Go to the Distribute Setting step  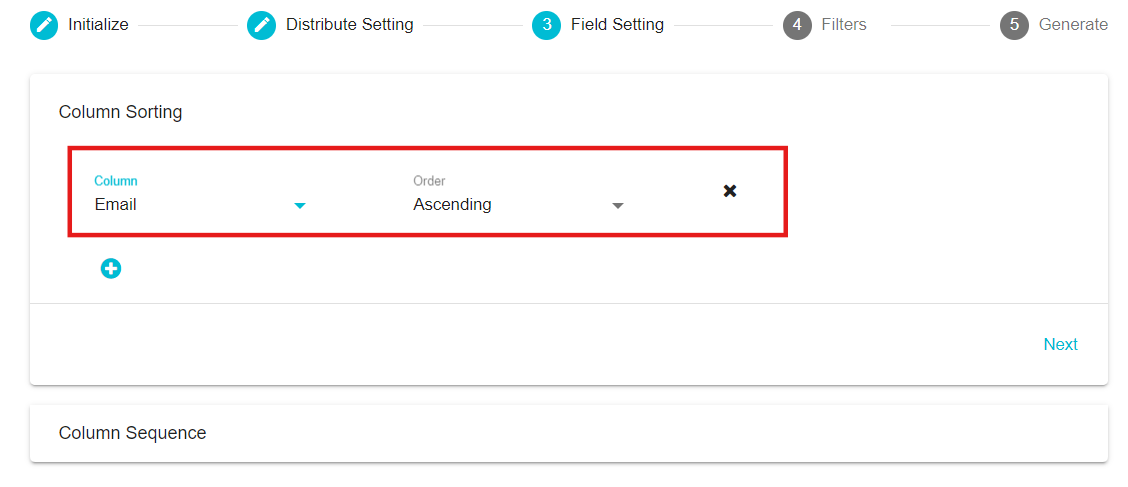(350, 24)
